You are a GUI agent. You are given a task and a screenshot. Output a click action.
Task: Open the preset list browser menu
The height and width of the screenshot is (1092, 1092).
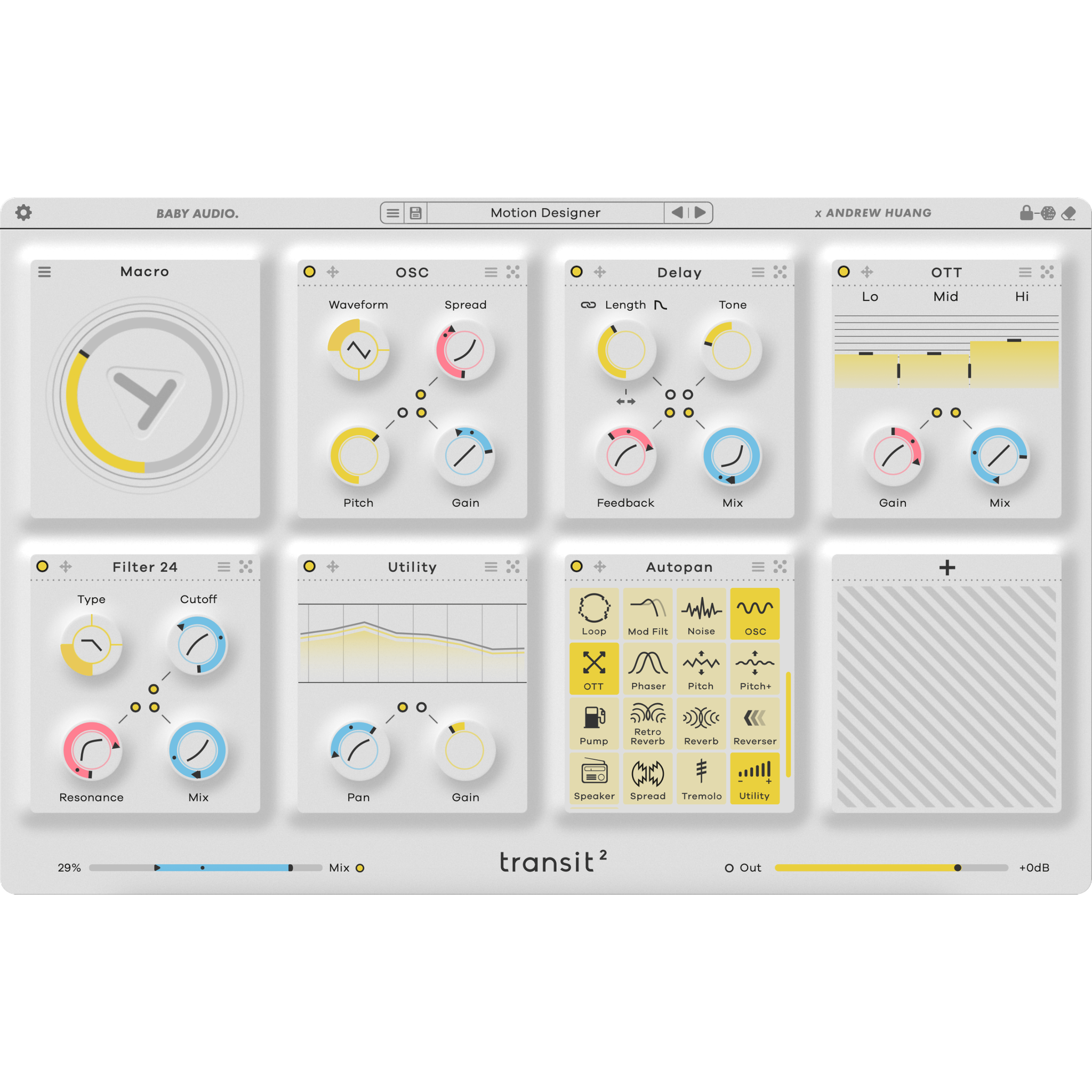tap(392, 213)
